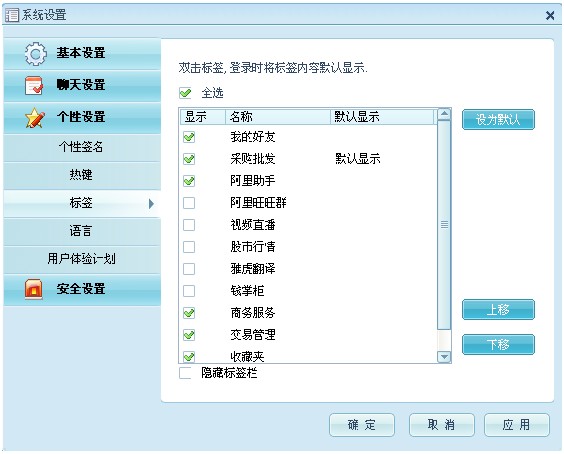Open the 个性签名 submenu item
This screenshot has height=454, width=564.
[82, 147]
